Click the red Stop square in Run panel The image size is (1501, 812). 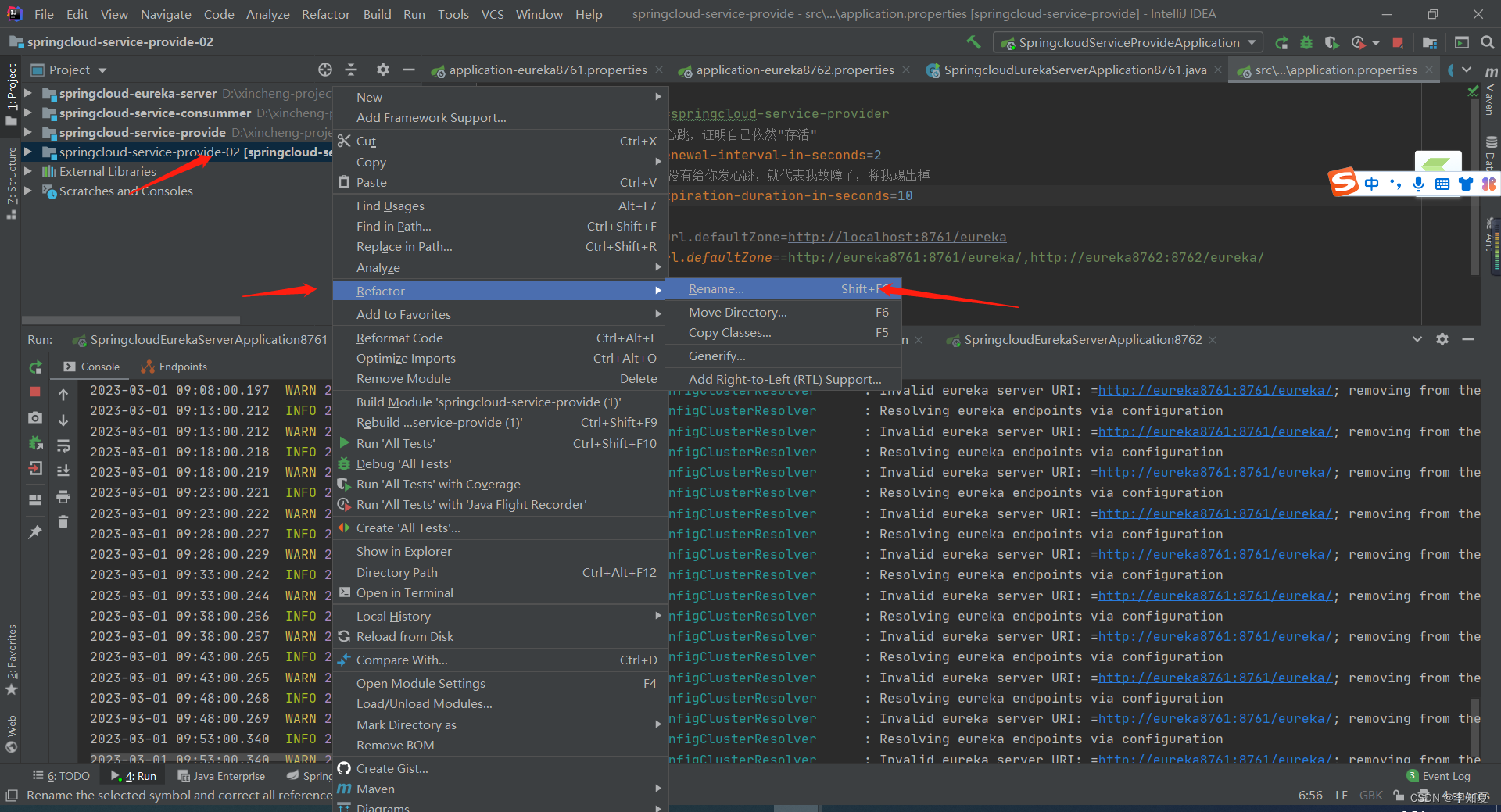[x=35, y=392]
